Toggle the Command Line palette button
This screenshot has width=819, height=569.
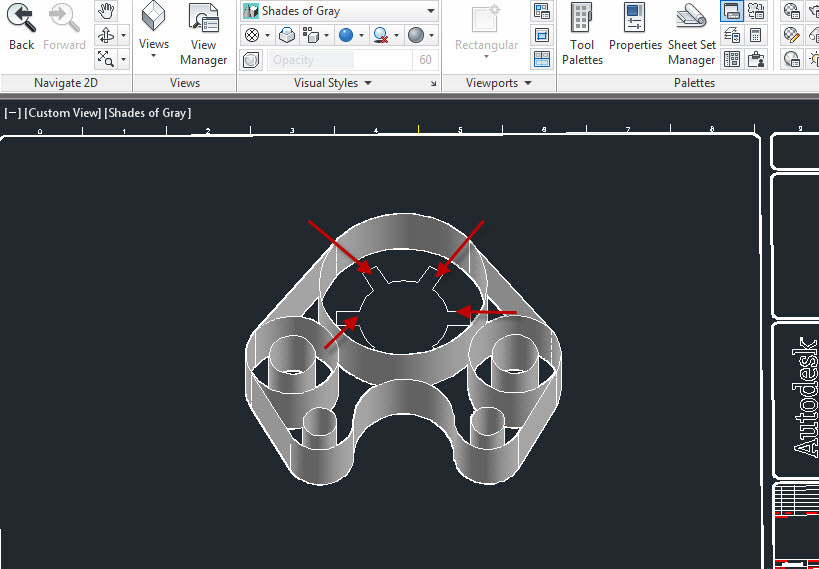click(731, 11)
